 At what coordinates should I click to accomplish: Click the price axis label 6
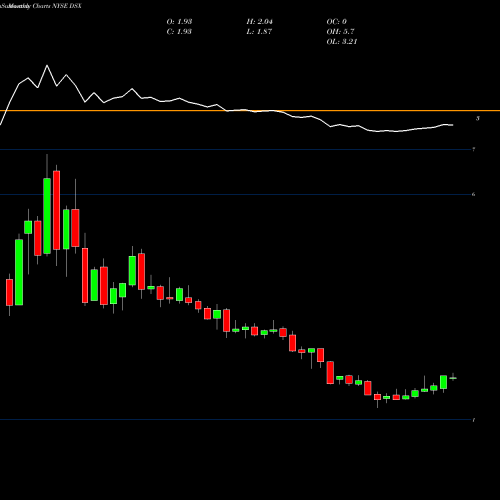474,194
